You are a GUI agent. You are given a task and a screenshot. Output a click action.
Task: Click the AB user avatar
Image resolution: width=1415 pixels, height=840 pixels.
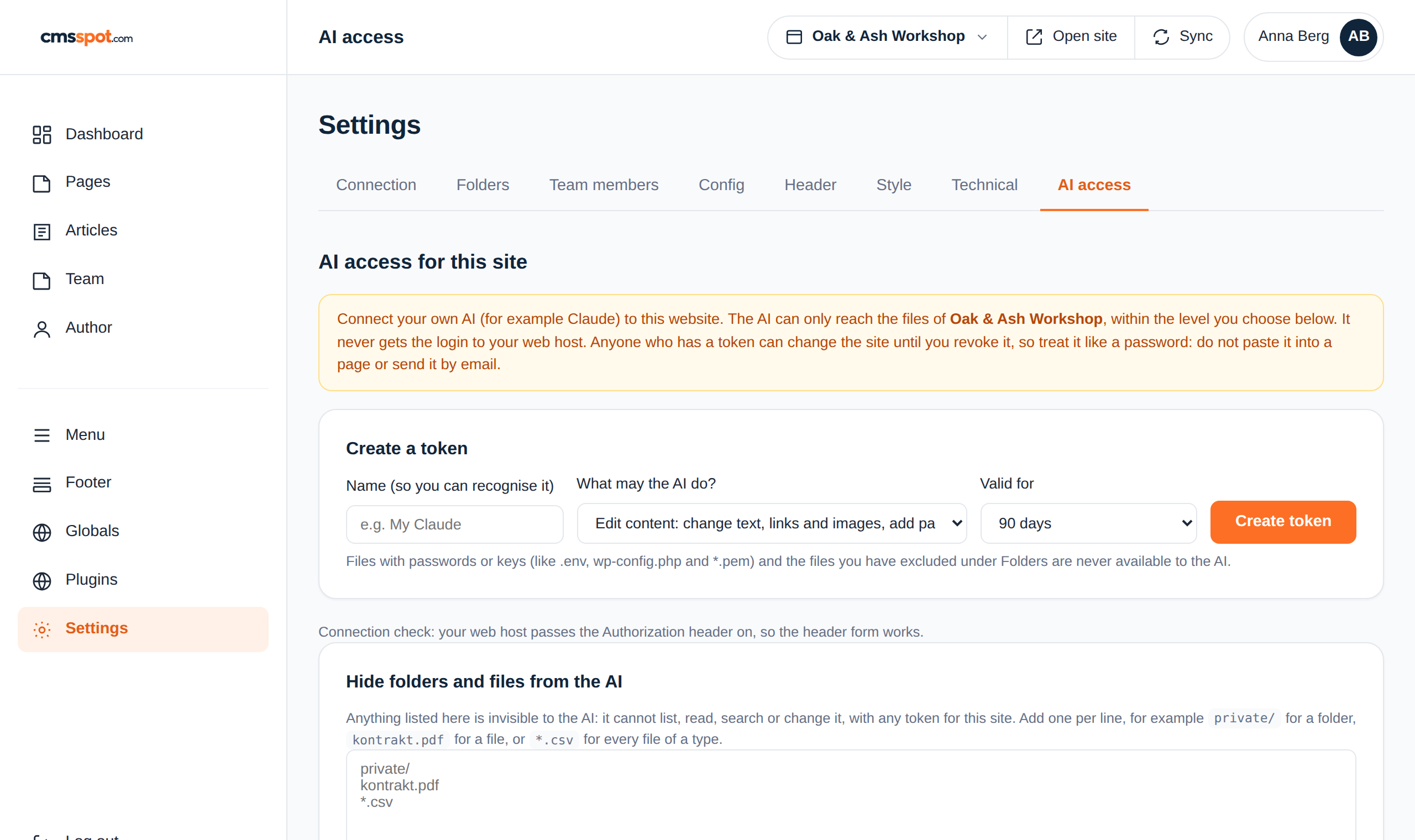[x=1358, y=37]
